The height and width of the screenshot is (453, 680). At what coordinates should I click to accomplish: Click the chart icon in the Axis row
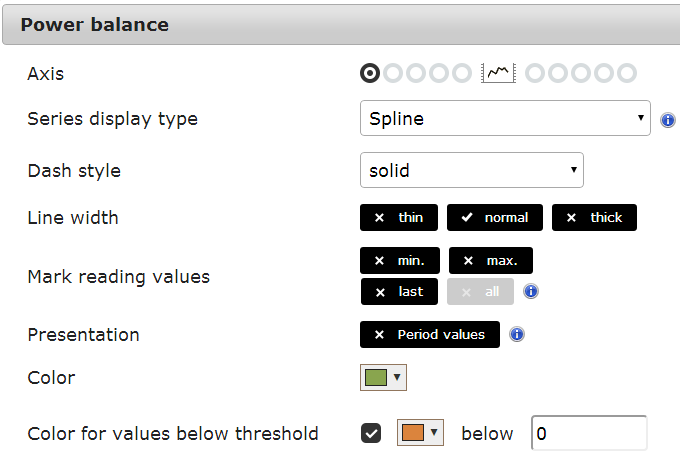[x=498, y=73]
